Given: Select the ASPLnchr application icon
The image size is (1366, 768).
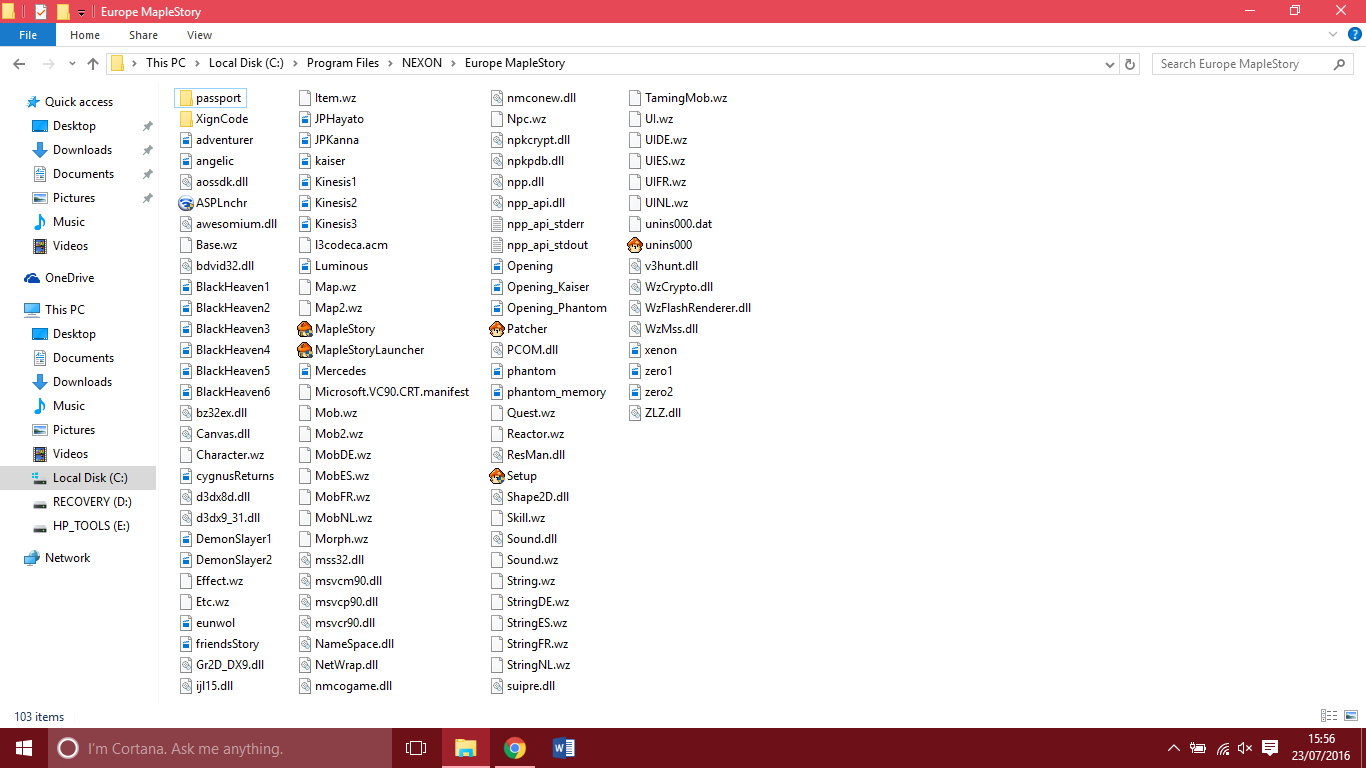Looking at the screenshot, I should 186,203.
